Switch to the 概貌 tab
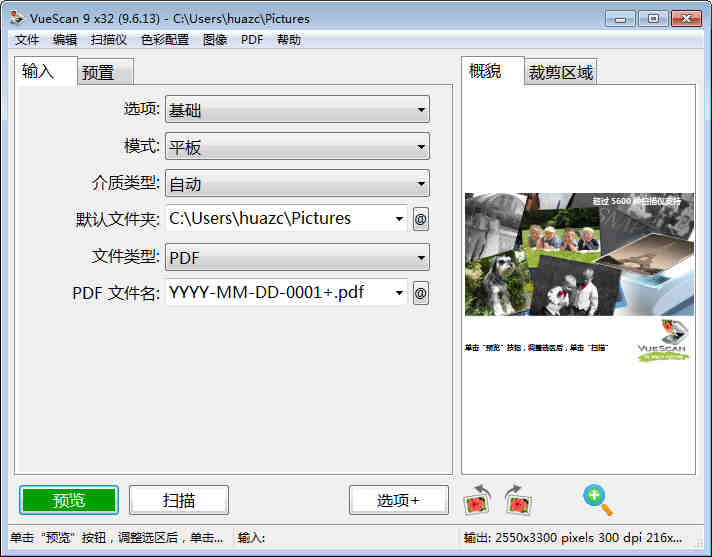 click(493, 71)
